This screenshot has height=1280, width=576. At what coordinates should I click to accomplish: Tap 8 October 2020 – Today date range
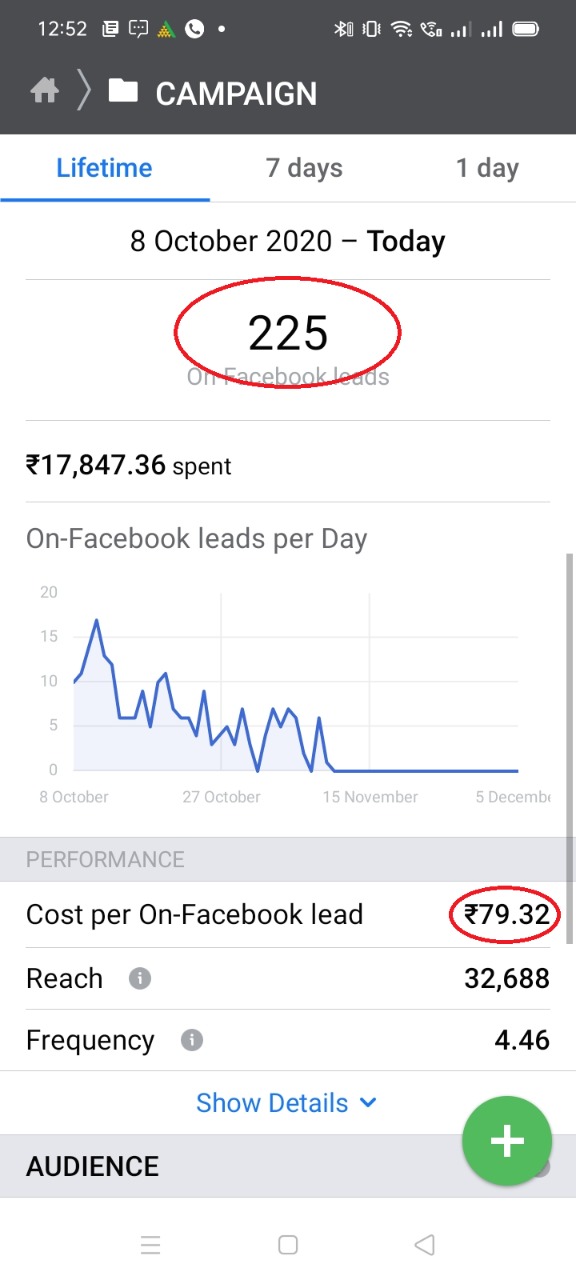point(288,241)
